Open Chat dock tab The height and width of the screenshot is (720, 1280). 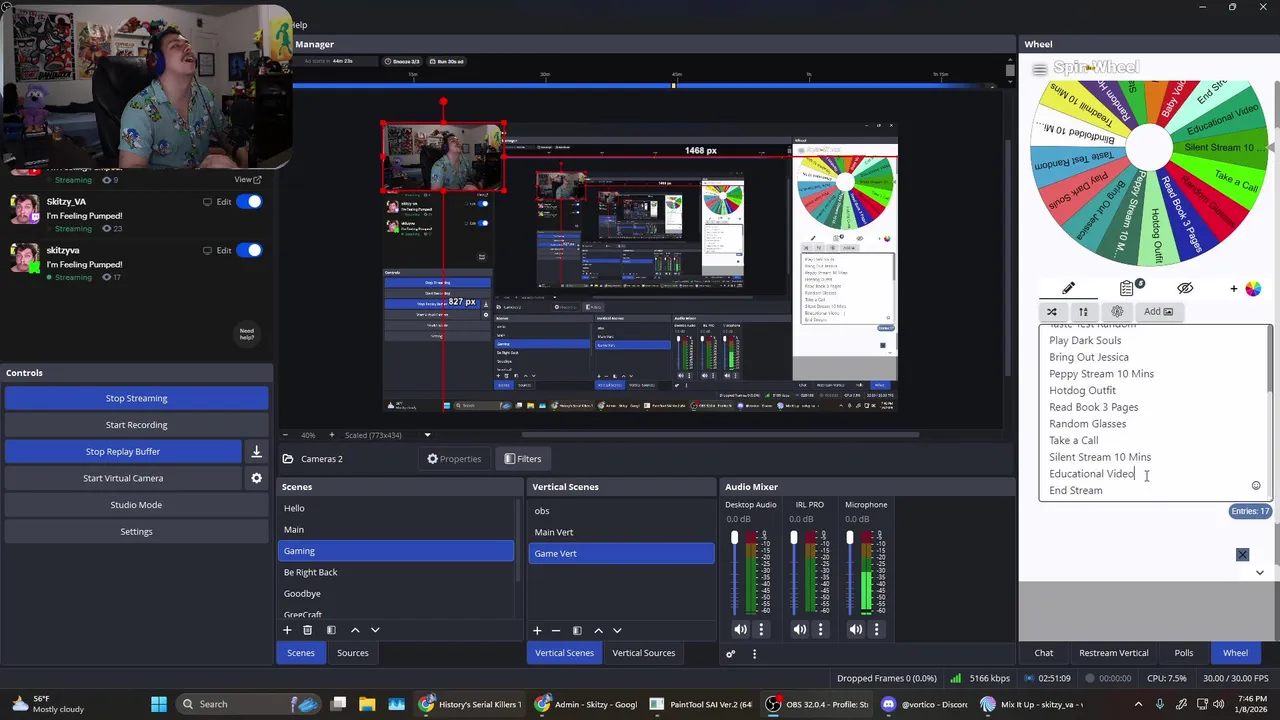tap(1043, 653)
